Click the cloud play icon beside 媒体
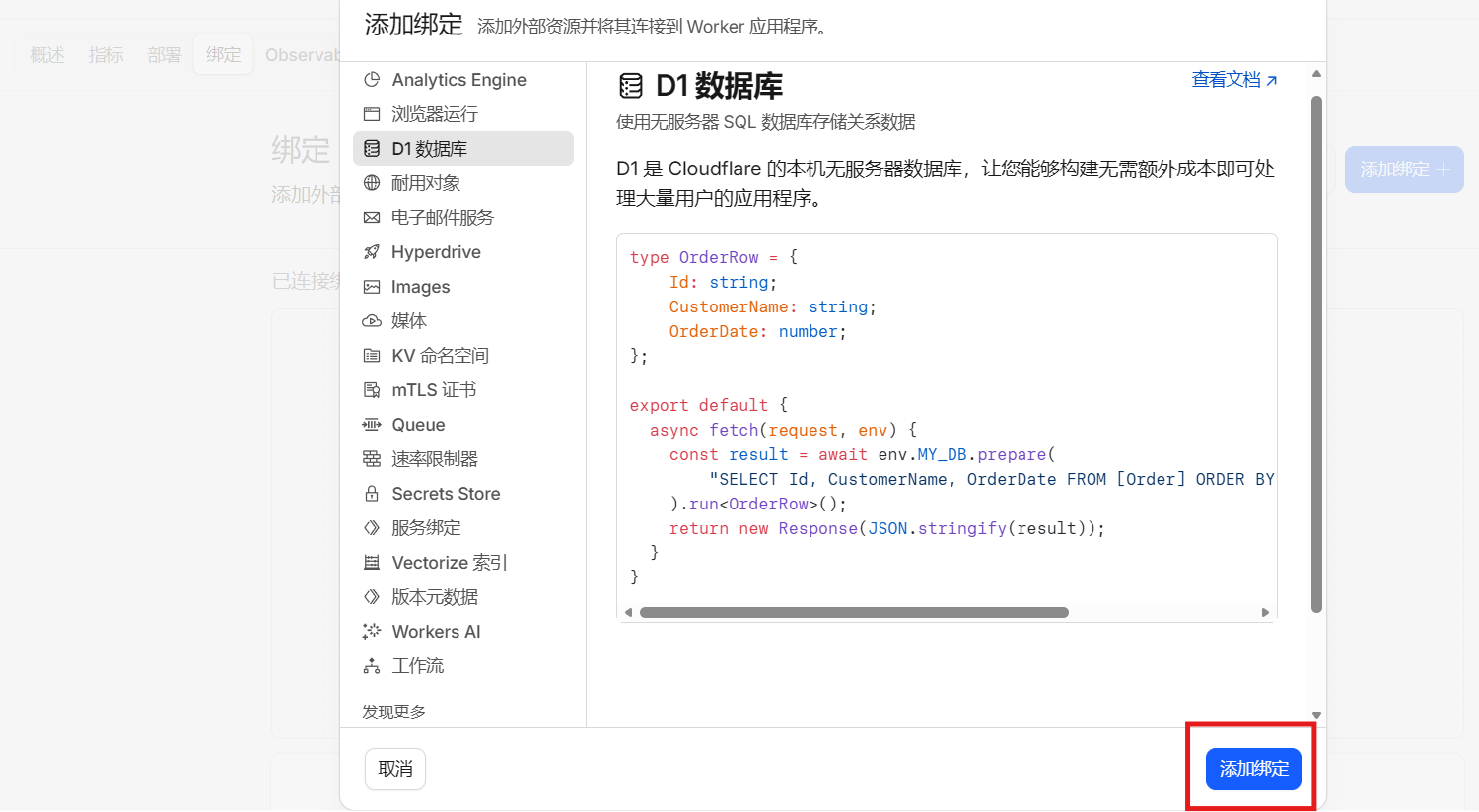Viewport: 1479px width, 812px height. click(x=372, y=321)
